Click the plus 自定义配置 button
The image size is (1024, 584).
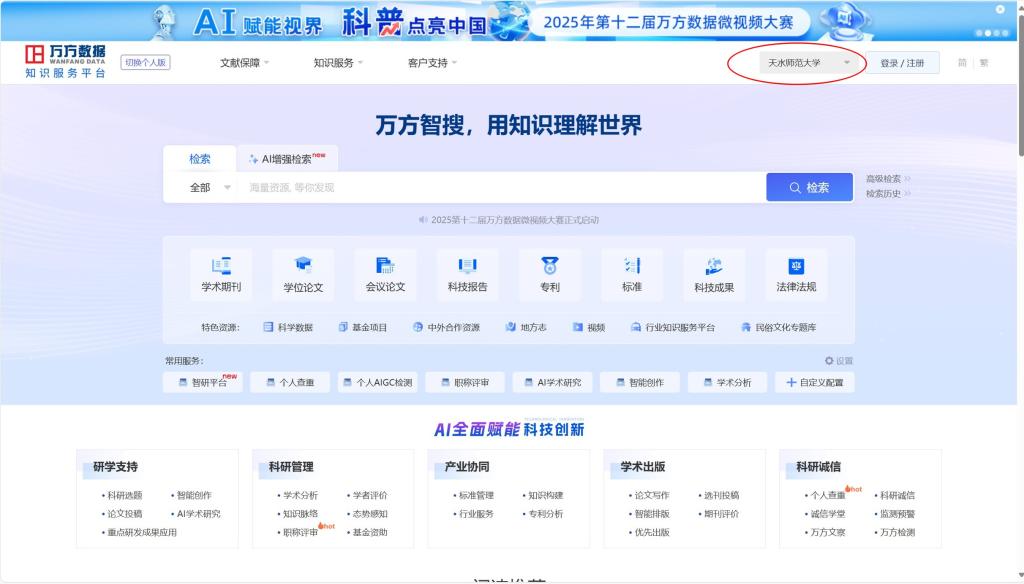tap(815, 382)
